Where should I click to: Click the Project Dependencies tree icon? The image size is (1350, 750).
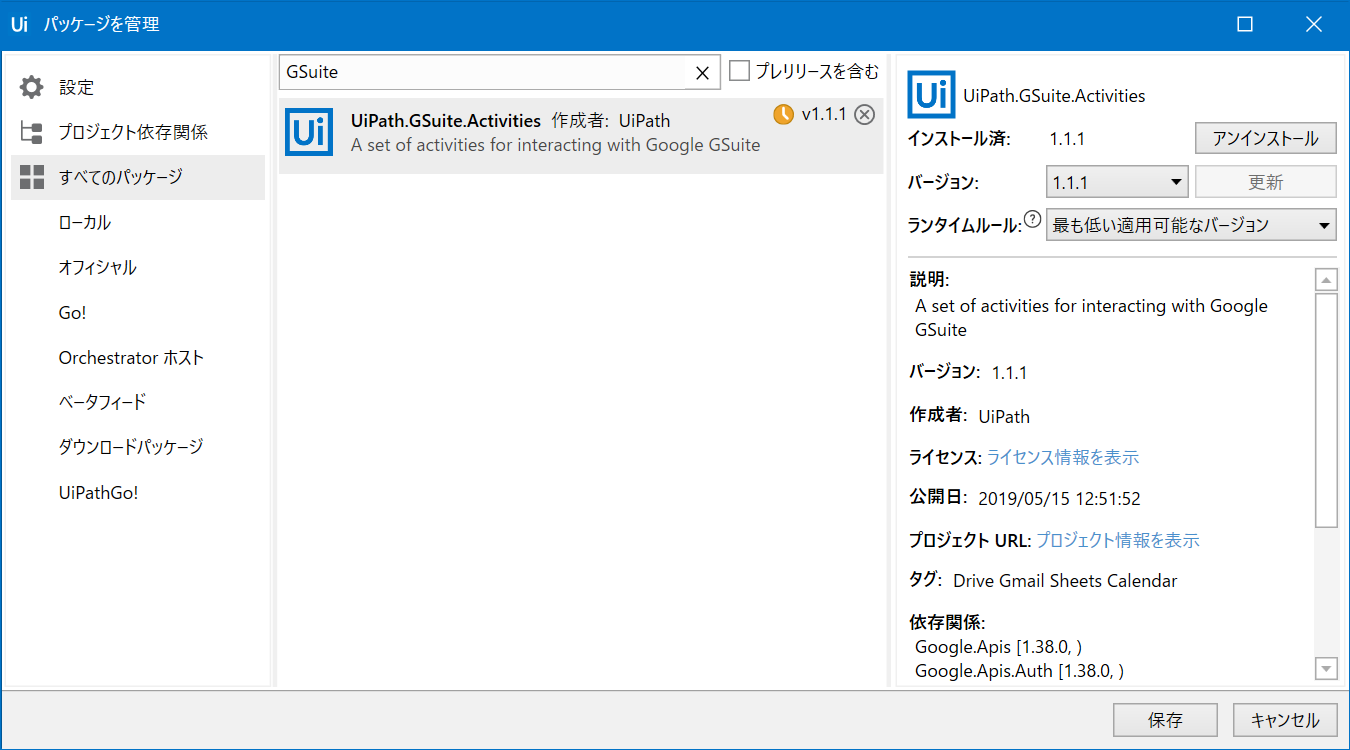(32, 132)
